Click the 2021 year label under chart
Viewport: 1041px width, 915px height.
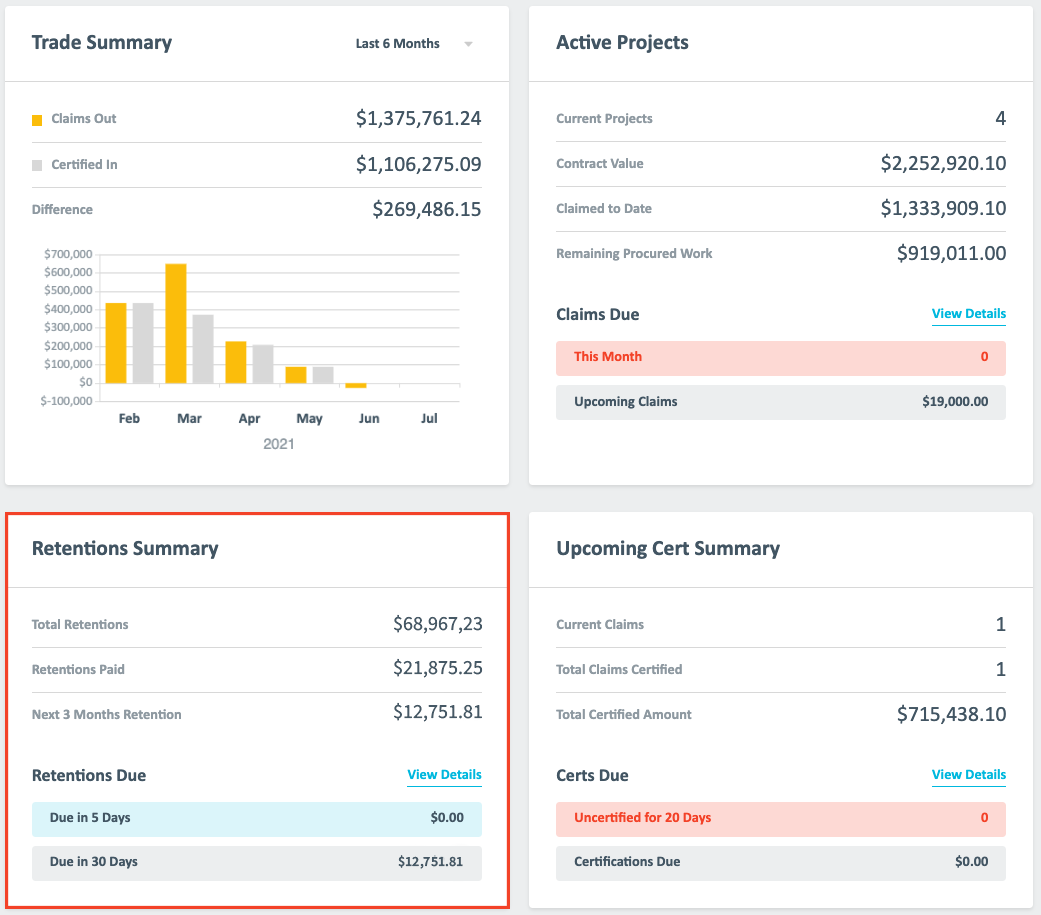(279, 444)
